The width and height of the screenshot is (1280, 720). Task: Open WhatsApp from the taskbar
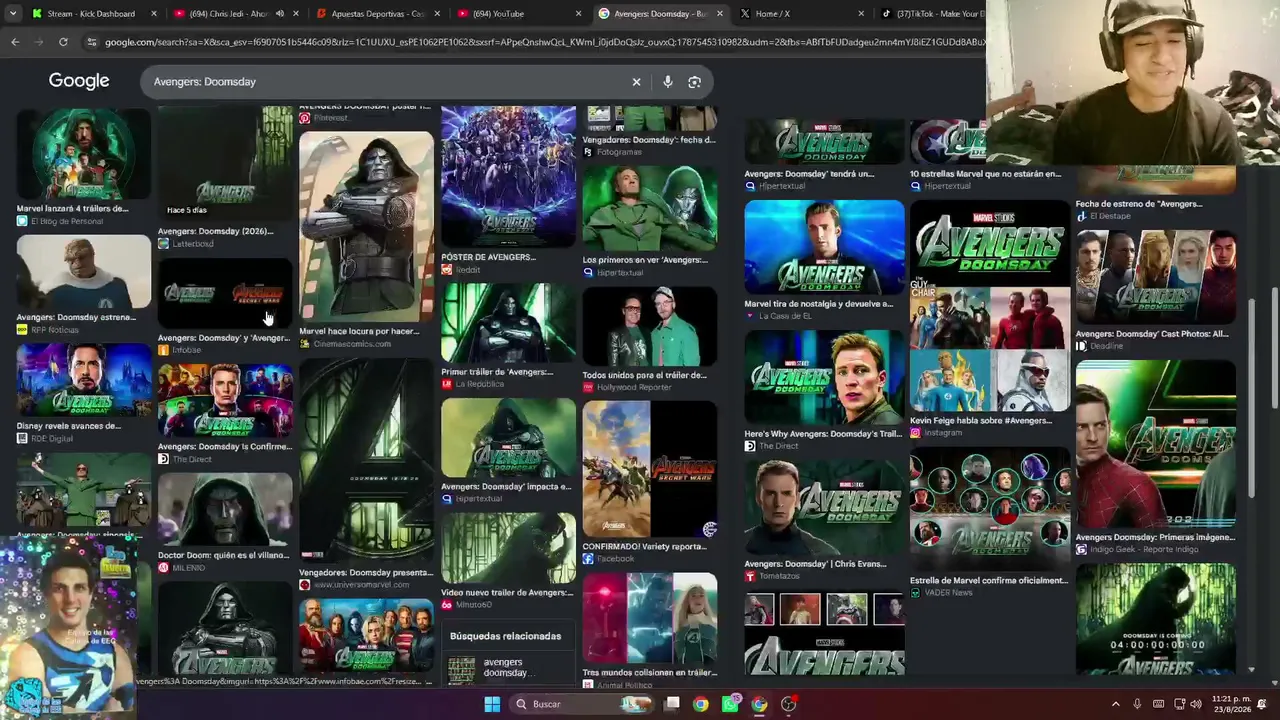coord(730,704)
